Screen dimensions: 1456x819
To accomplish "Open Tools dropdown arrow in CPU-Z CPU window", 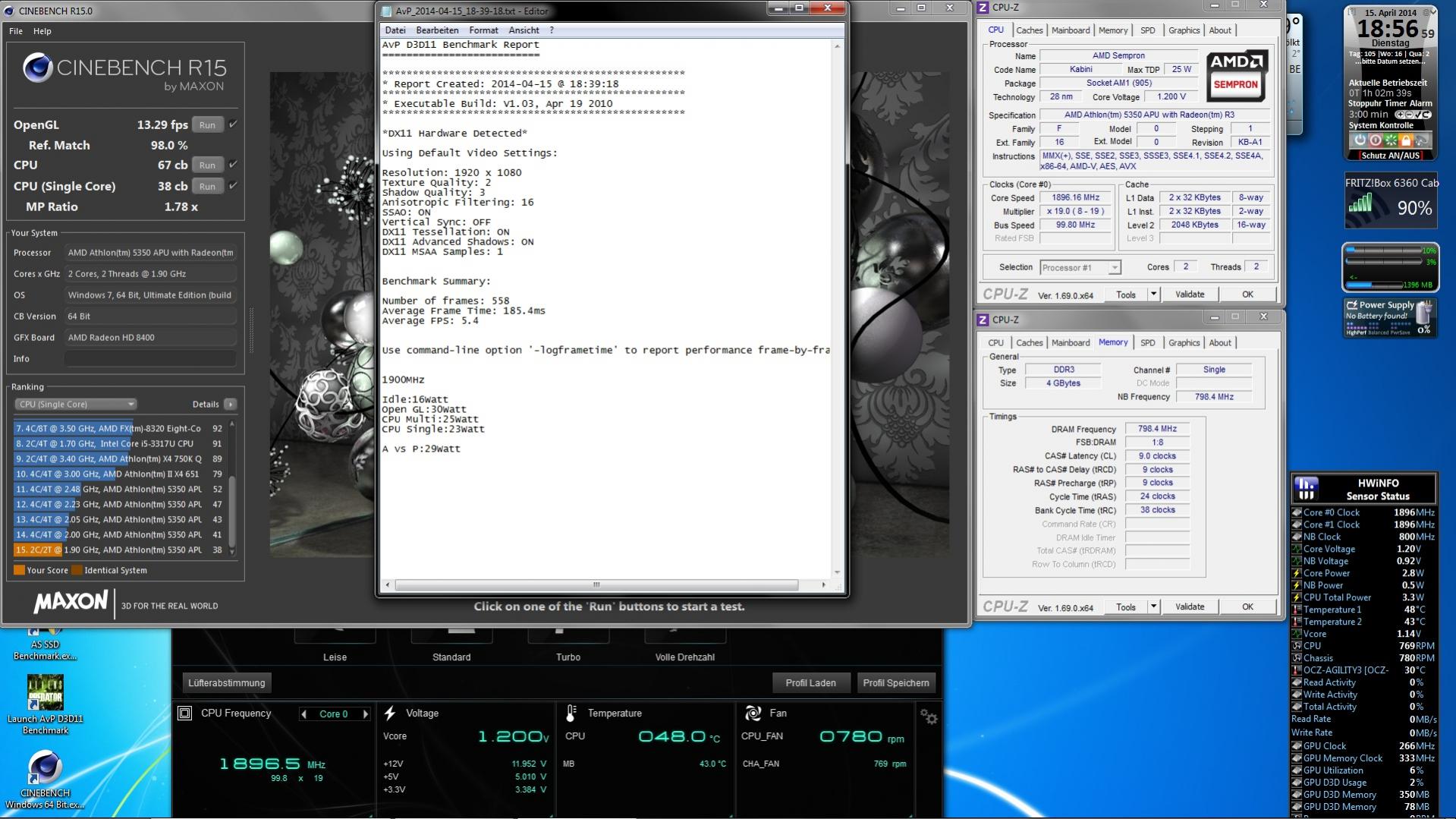I will pyautogui.click(x=1153, y=295).
